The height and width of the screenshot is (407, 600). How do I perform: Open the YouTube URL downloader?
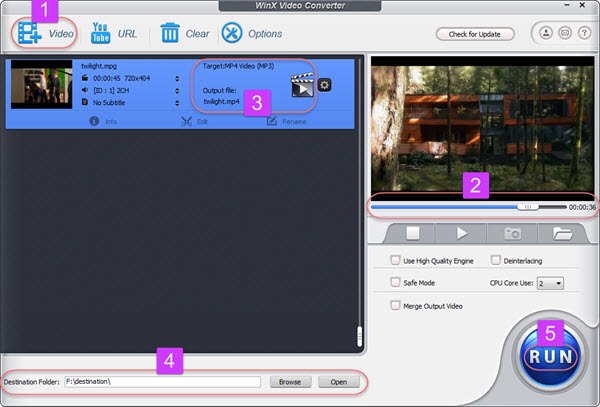pos(100,33)
